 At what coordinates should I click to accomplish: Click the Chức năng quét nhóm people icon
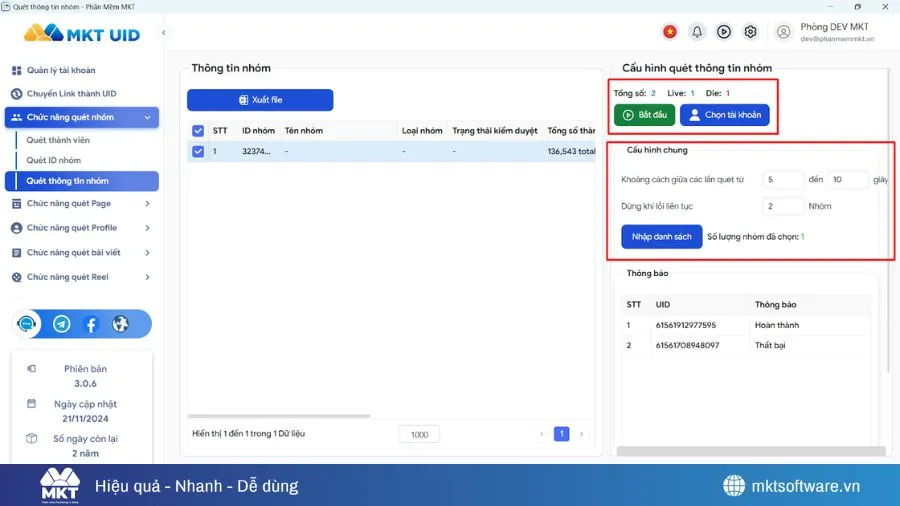pos(17,117)
